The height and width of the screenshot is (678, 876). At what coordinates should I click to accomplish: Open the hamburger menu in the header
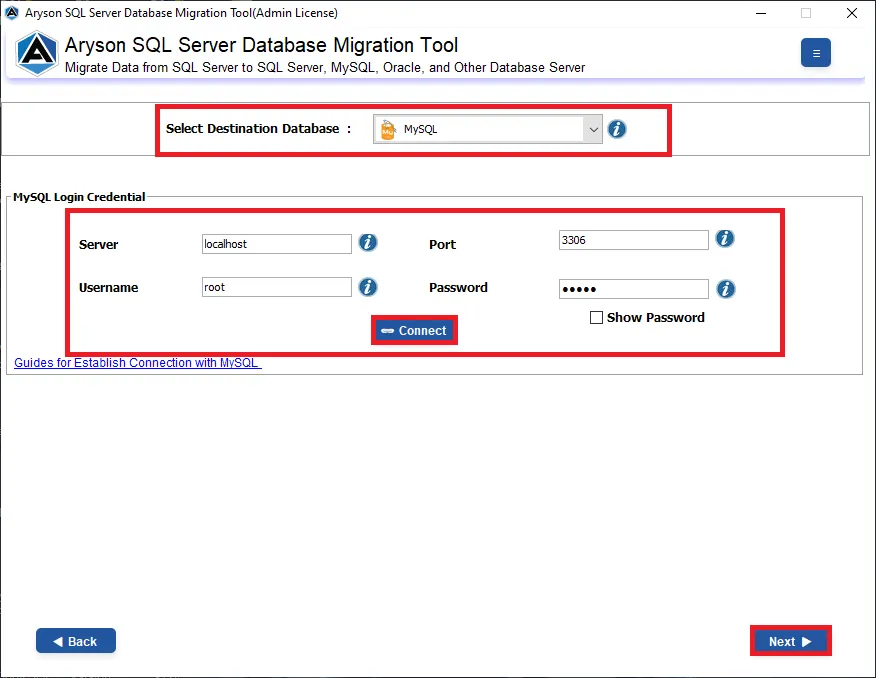point(816,52)
